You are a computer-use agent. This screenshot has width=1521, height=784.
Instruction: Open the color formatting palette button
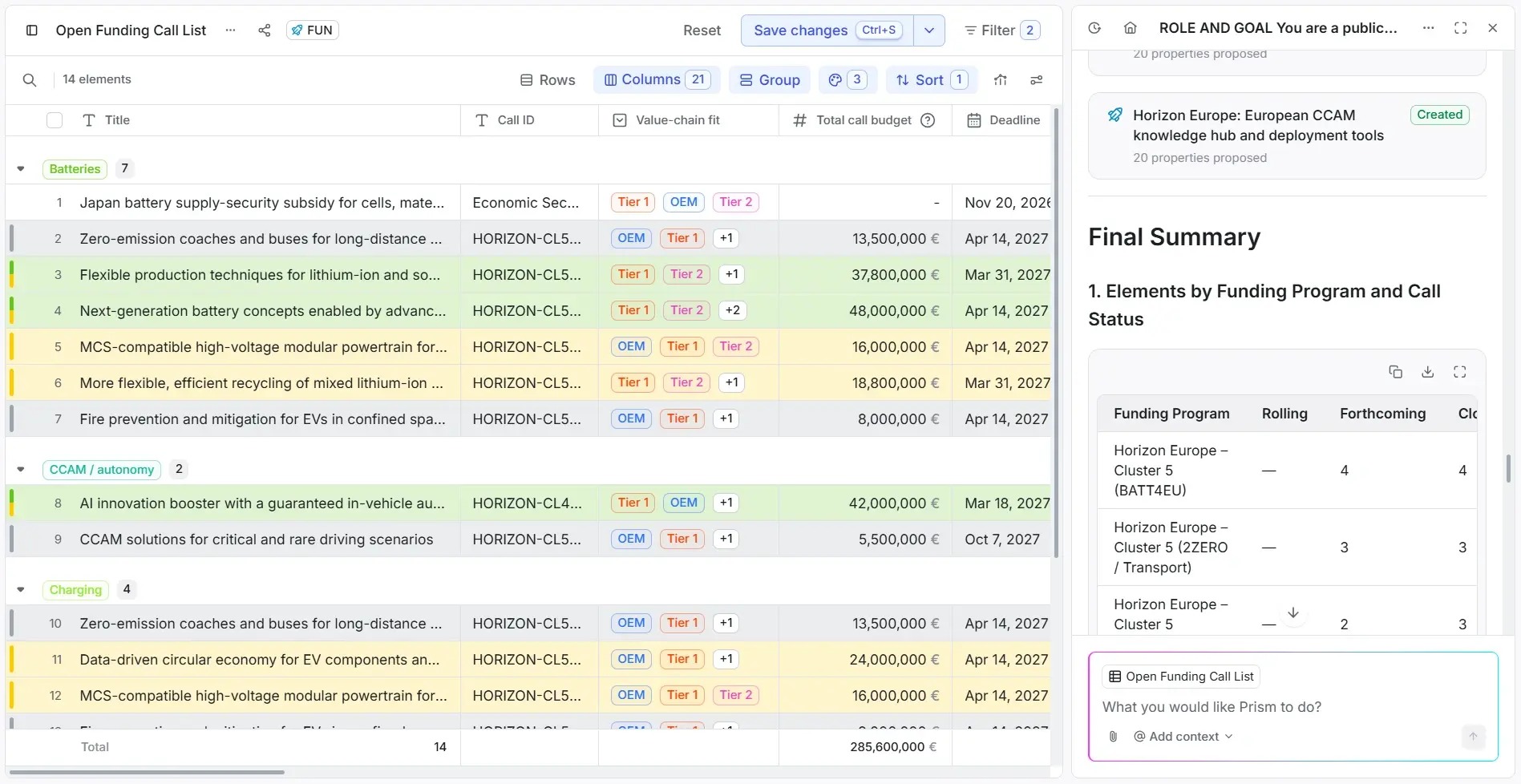(847, 80)
